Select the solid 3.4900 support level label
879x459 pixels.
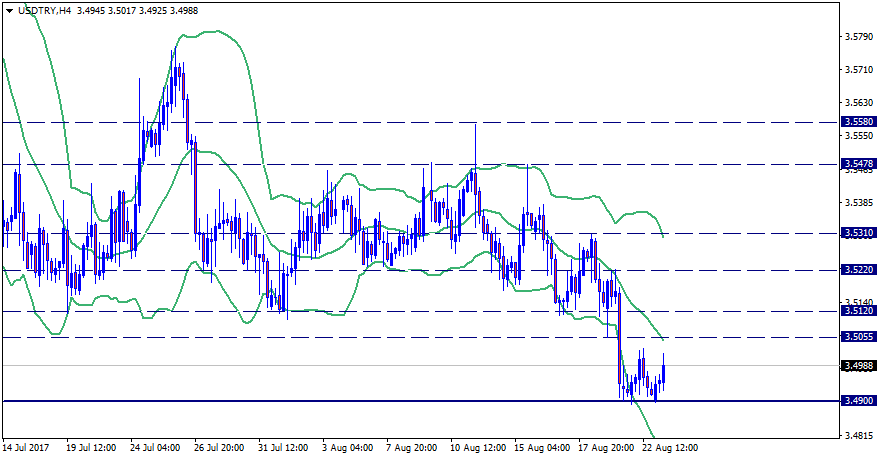click(859, 401)
